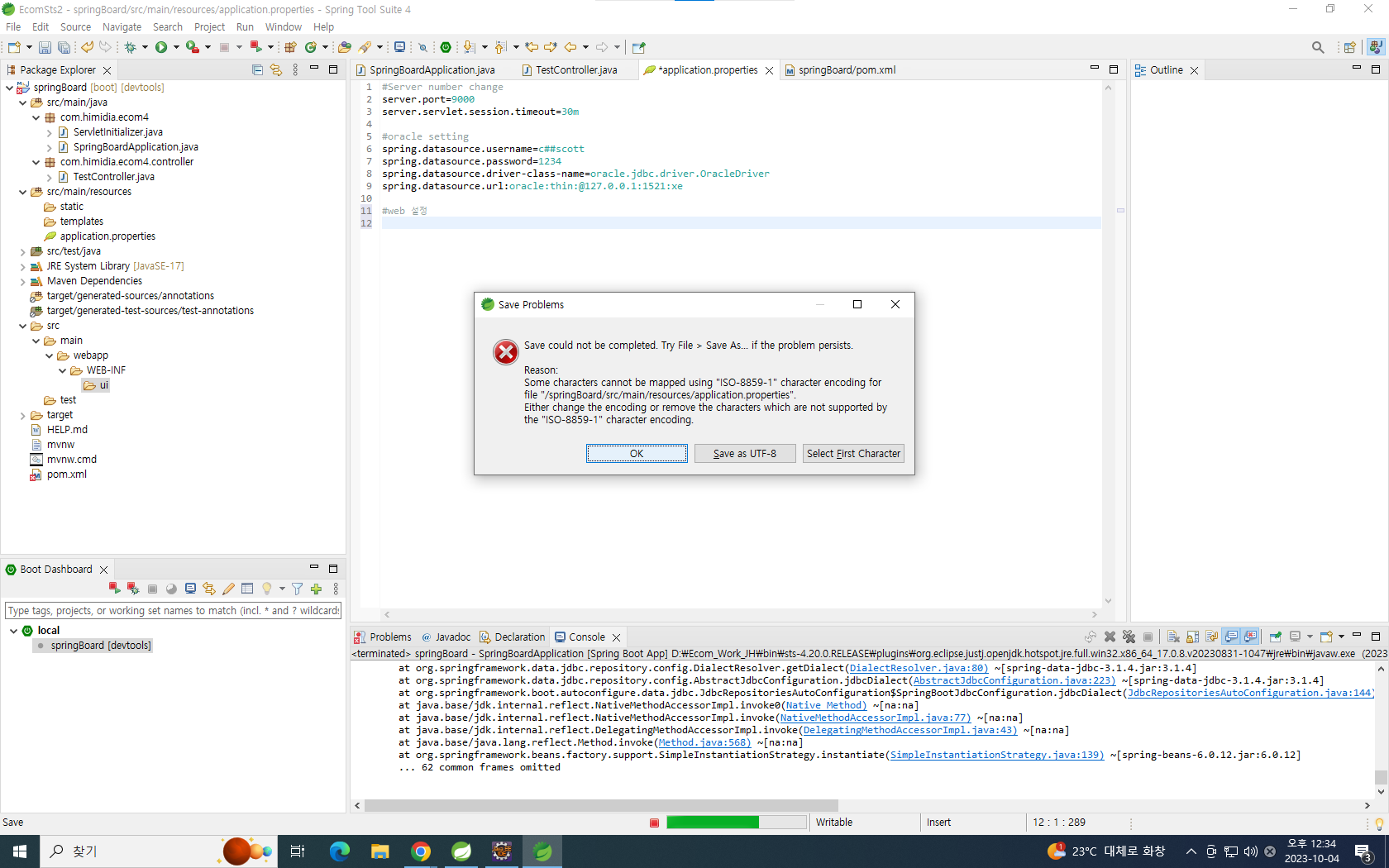Image resolution: width=1389 pixels, height=868 pixels.
Task: Open the File menu
Action: coord(13,27)
